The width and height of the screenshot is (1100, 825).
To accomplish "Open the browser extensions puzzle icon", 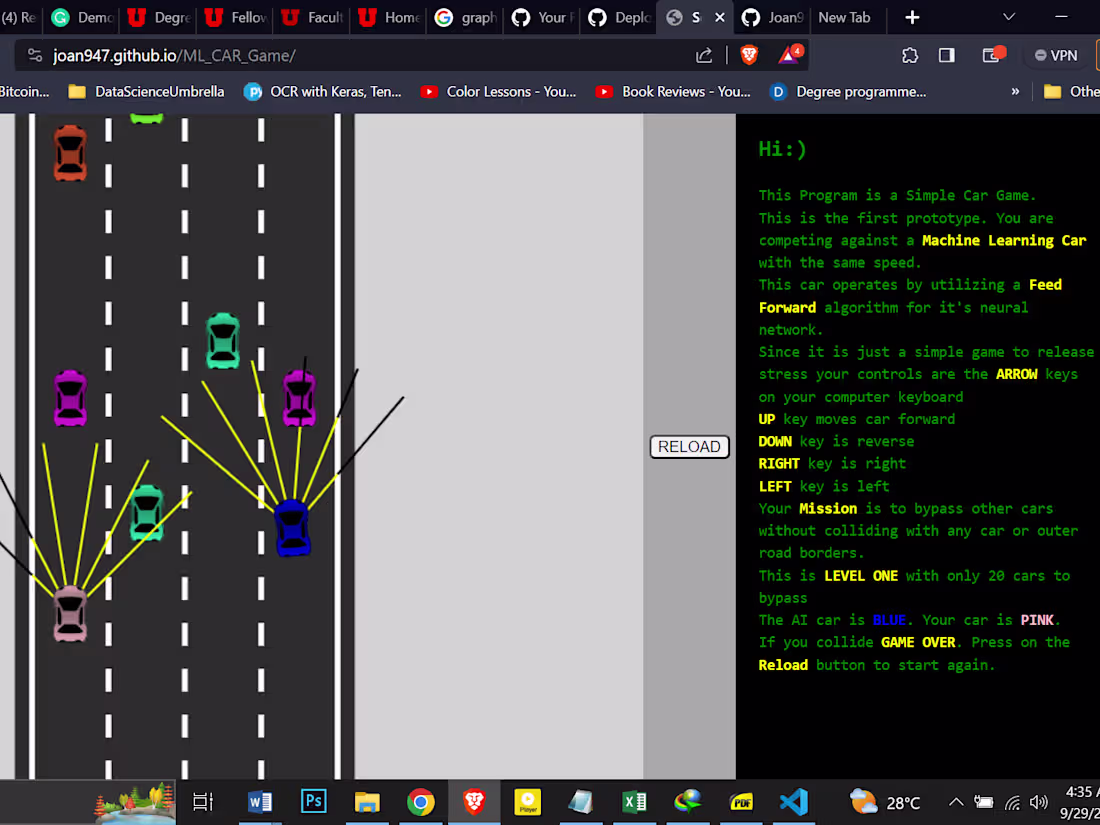I will pos(909,55).
